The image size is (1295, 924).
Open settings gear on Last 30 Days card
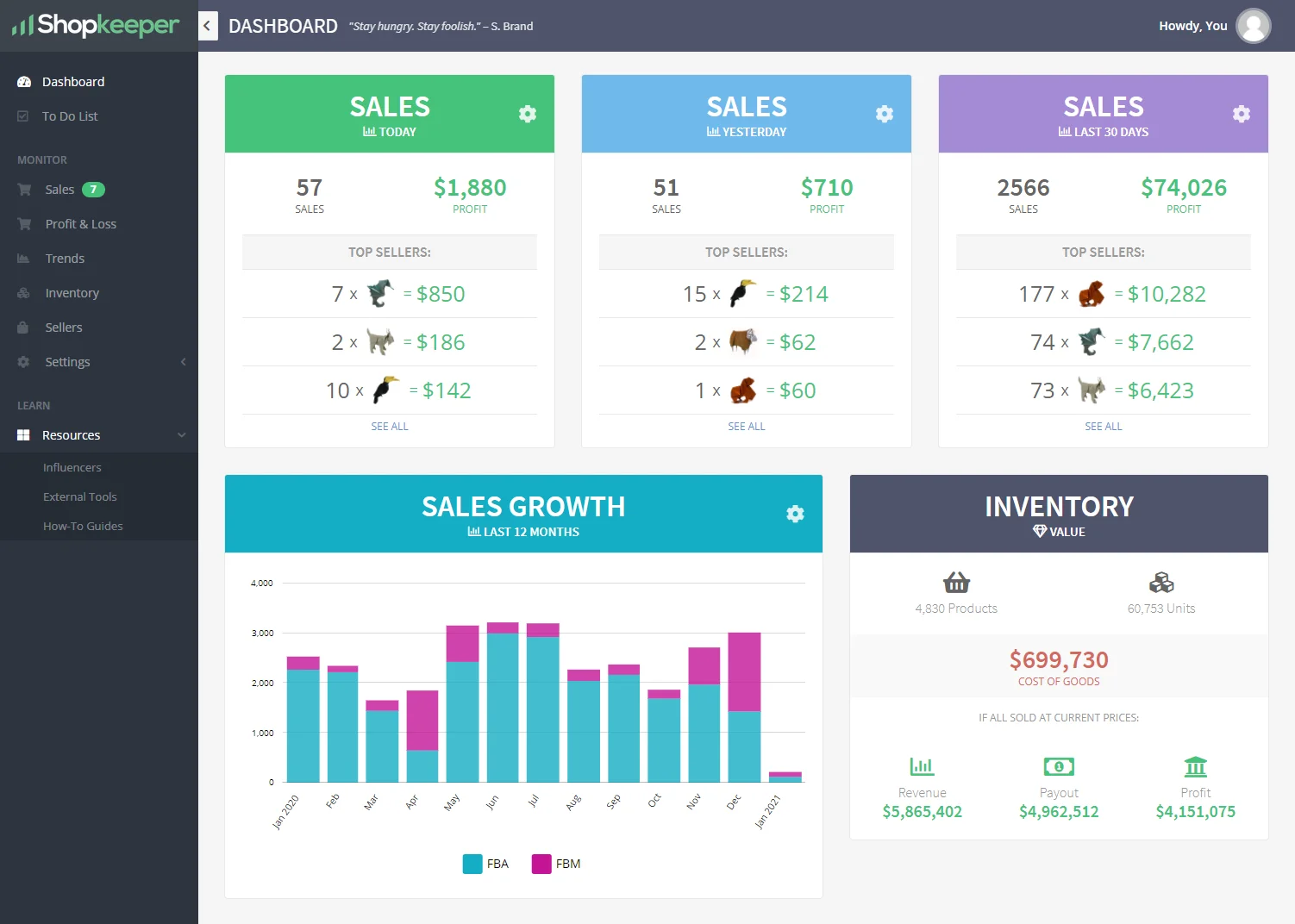tap(1241, 113)
